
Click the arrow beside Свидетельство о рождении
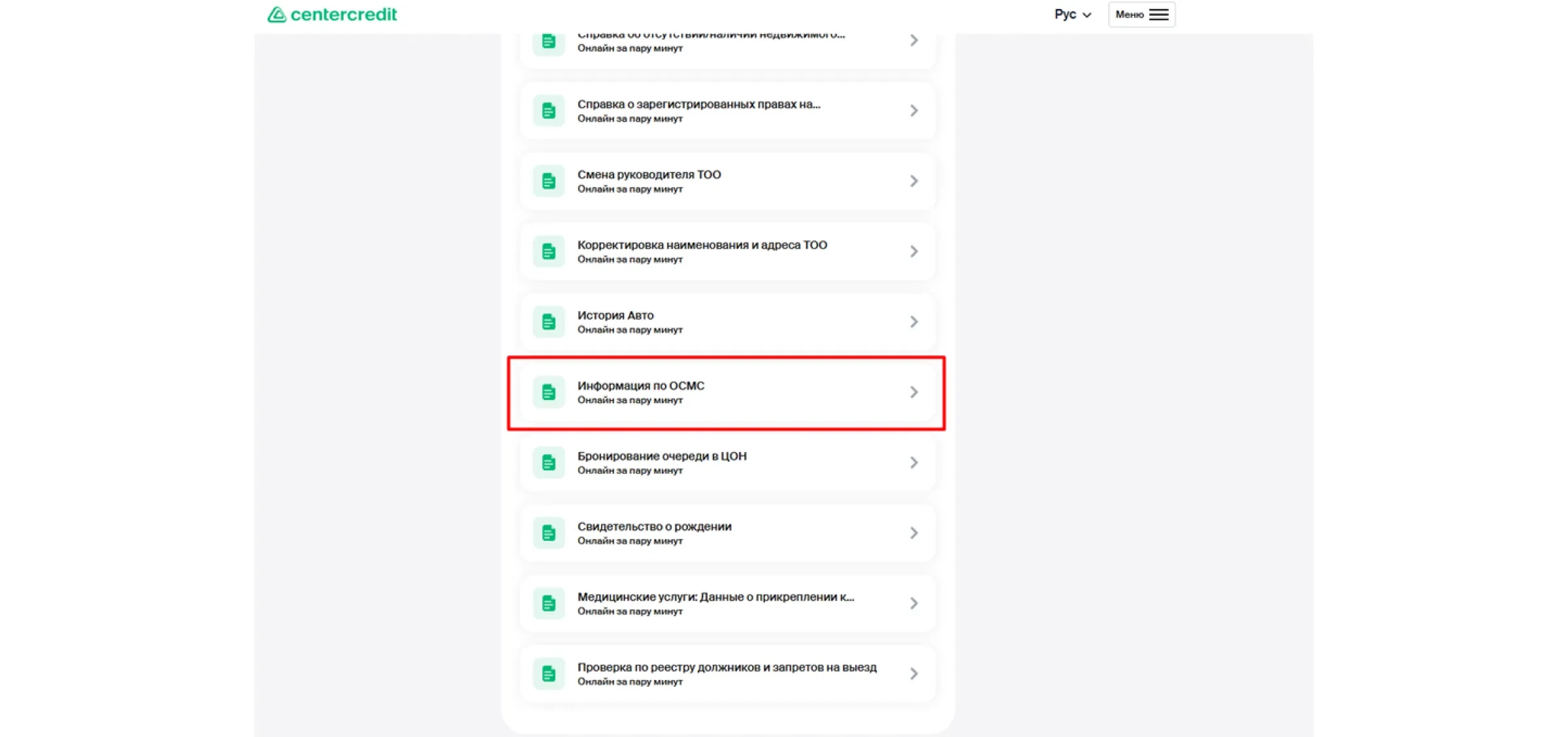[x=914, y=532]
